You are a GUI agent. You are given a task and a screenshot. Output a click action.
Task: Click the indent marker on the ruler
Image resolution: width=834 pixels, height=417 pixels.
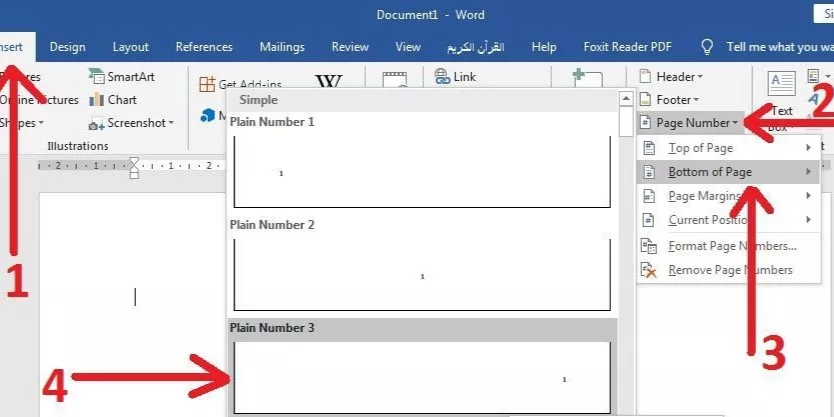[x=135, y=168]
